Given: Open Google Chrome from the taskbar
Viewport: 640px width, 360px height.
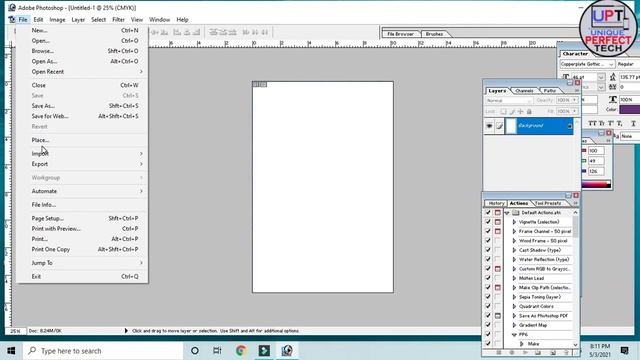Looking at the screenshot, I should point(241,351).
